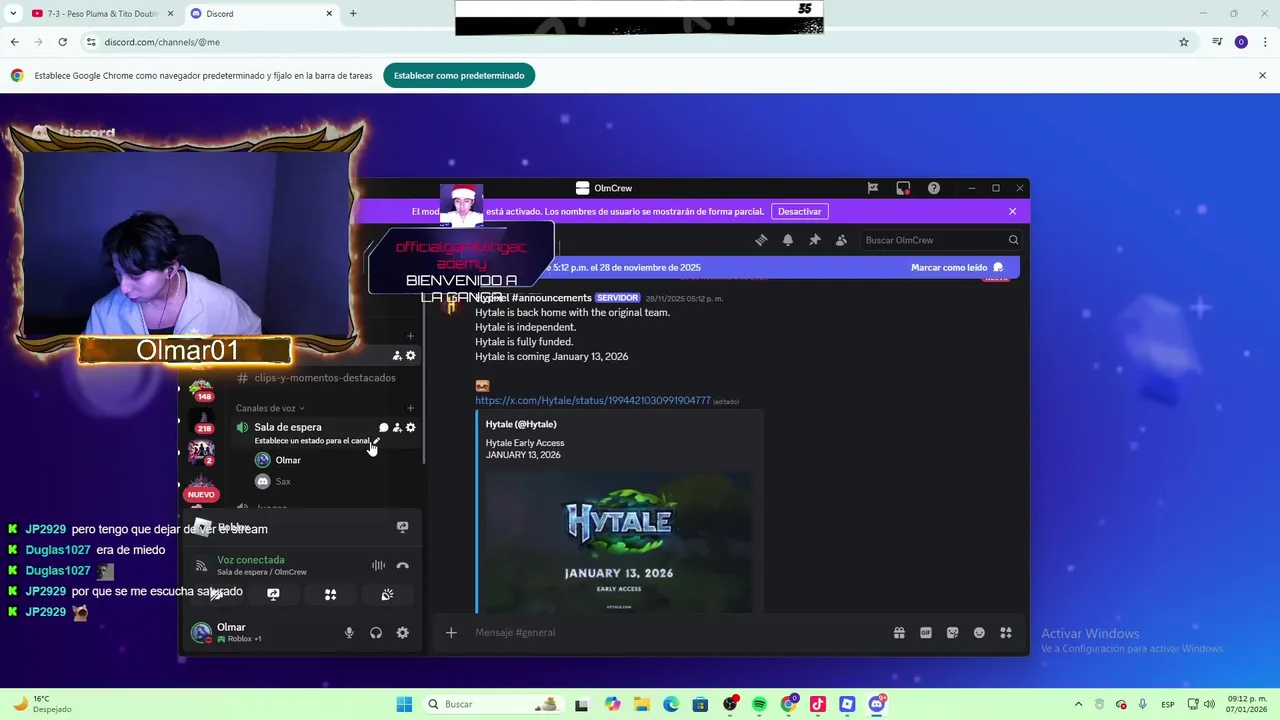The width and height of the screenshot is (1280, 720).
Task: Open the Chrome profile avatar
Action: (1241, 42)
